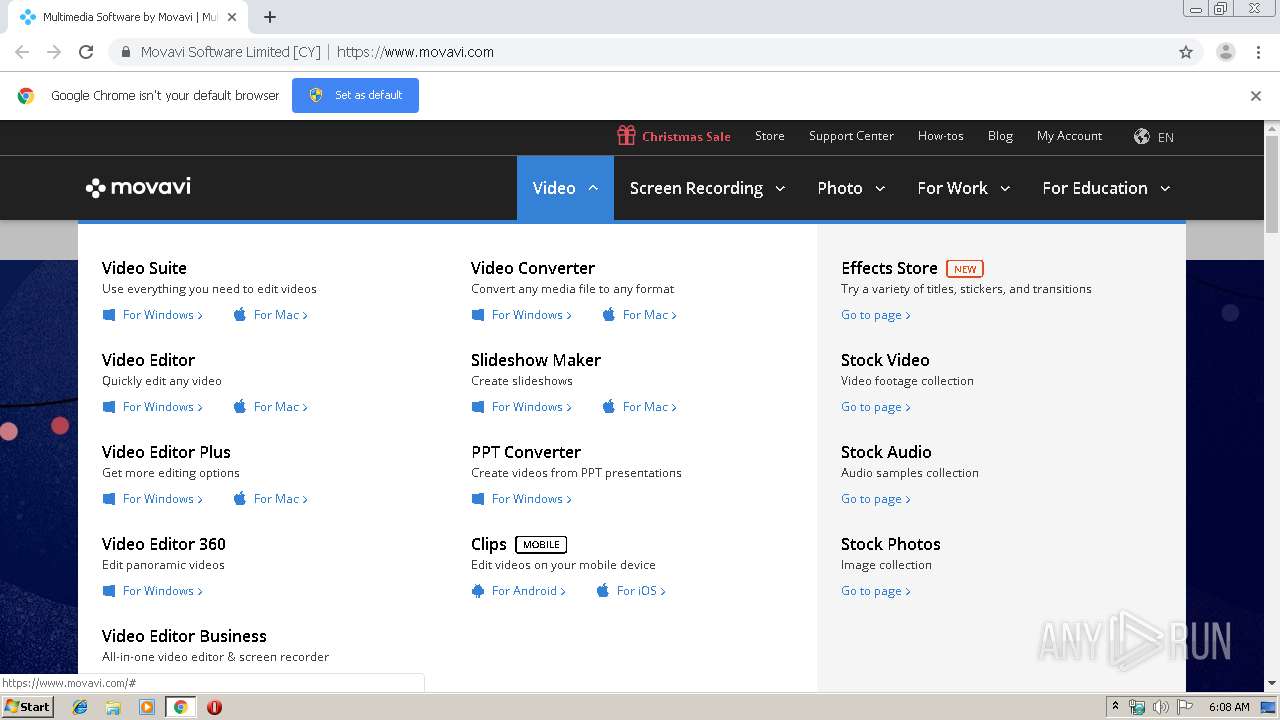Click the Android icon for Clips
1280x720 pixels.
pos(478,591)
